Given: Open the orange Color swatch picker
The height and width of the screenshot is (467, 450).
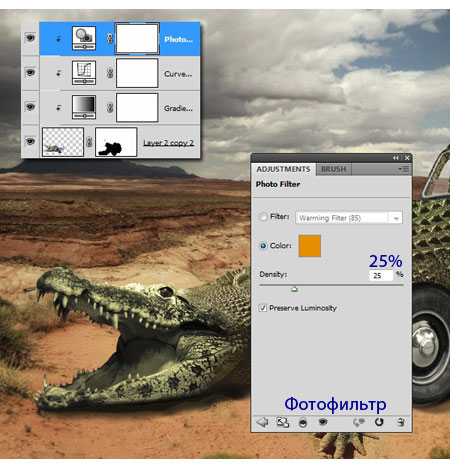Looking at the screenshot, I should pyautogui.click(x=310, y=246).
